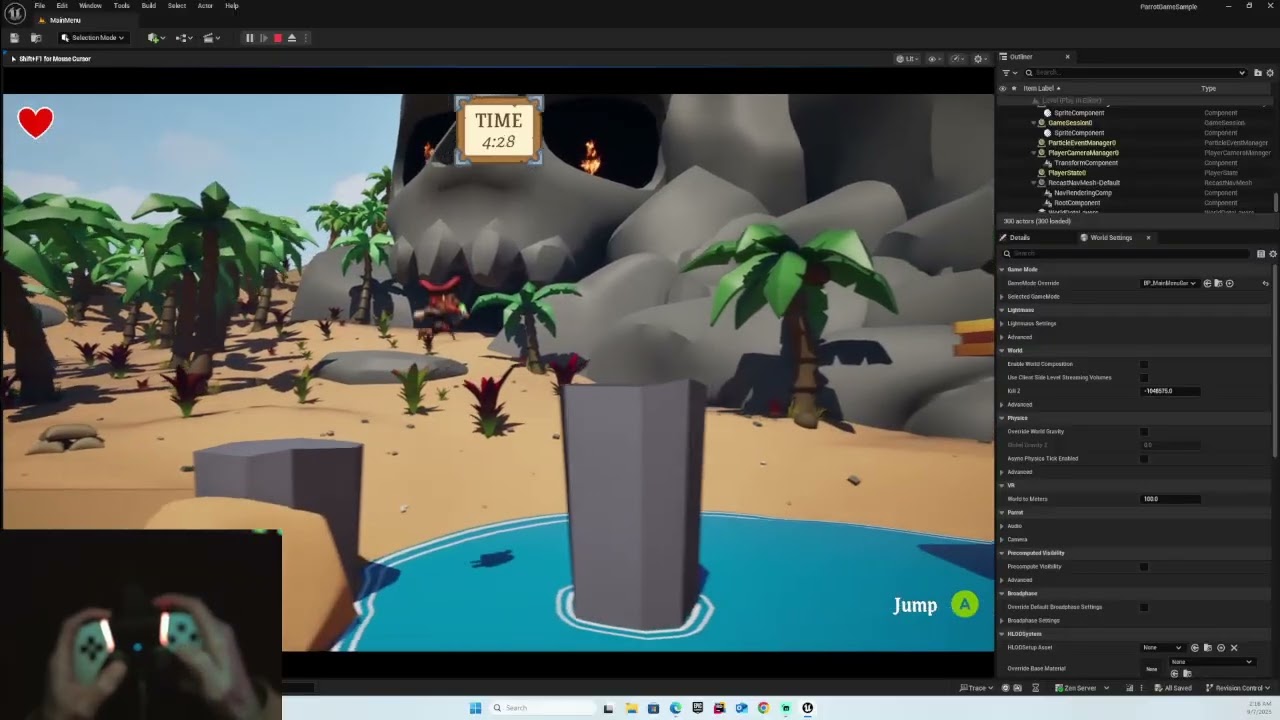Viewport: 1280px width, 720px height.
Task: Reset GameMode Override to default value
Action: [1265, 283]
